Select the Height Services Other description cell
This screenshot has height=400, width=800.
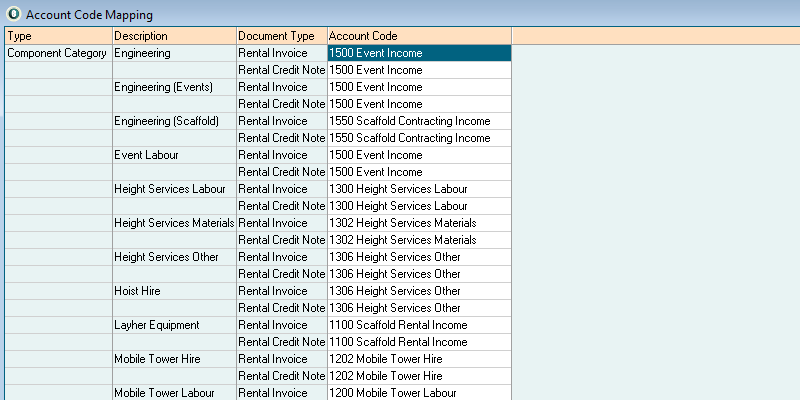tap(166, 257)
